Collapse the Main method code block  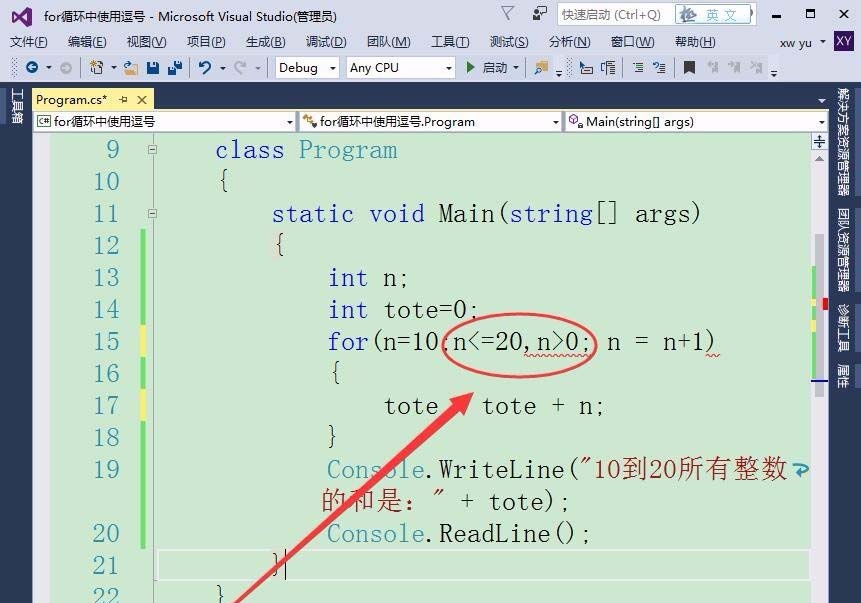pyautogui.click(x=153, y=213)
